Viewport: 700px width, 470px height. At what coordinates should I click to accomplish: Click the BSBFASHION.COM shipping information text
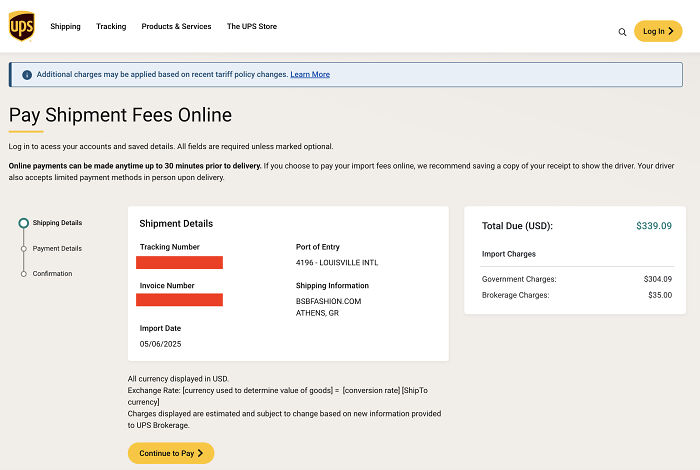click(328, 301)
